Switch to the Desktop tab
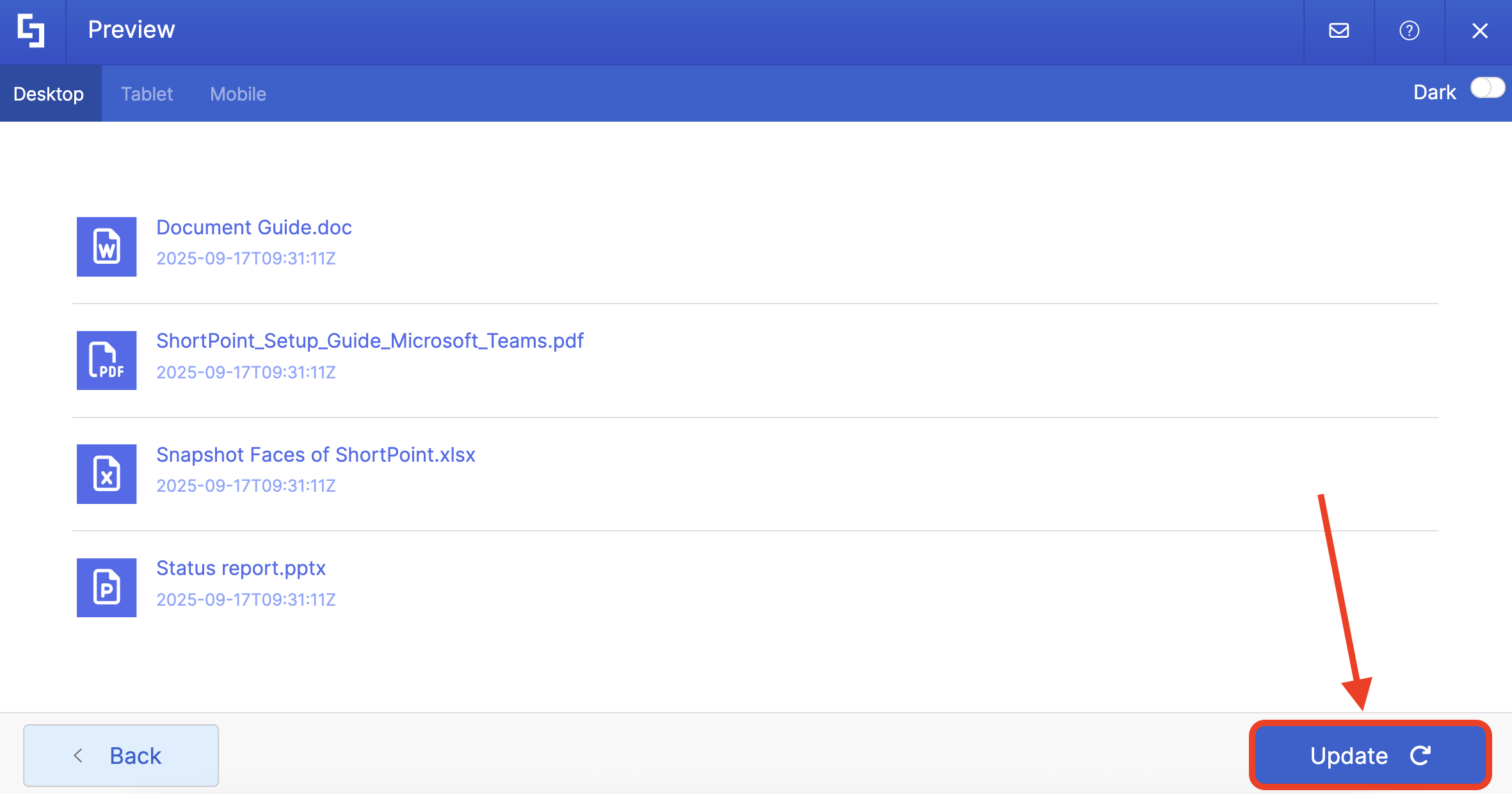The image size is (1512, 794). click(x=49, y=94)
